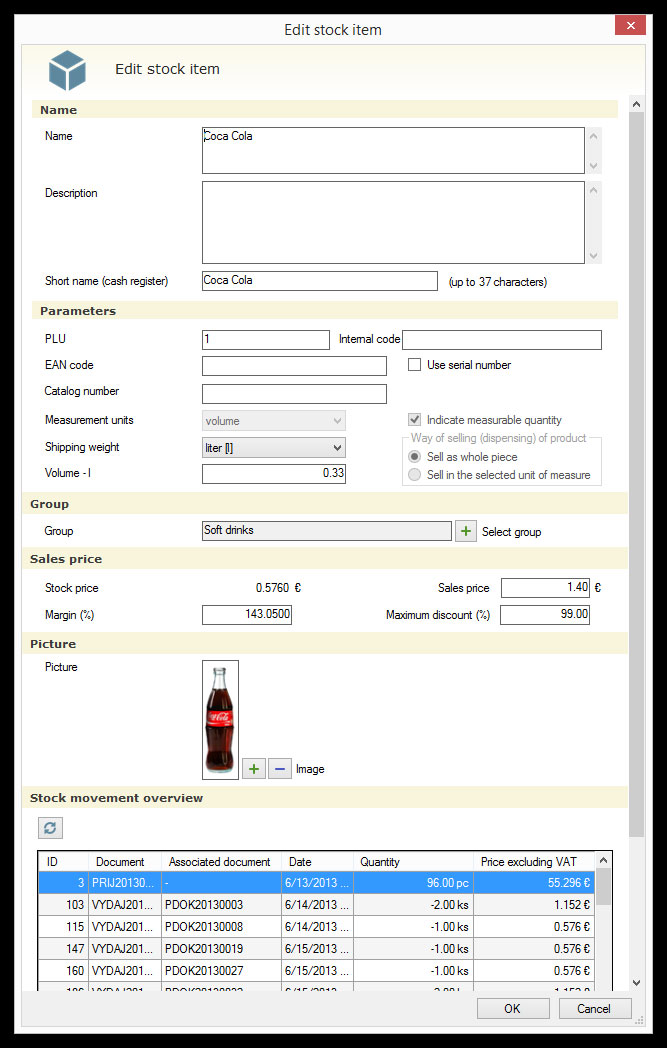Image resolution: width=667 pixels, height=1048 pixels.
Task: Focus the Description text area
Action: [393, 223]
